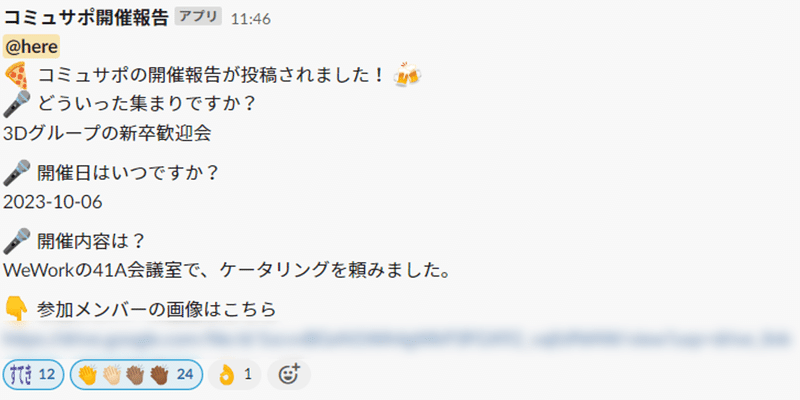Screen dimensions: 800x400
Task: Click the 11:46 message timestamp
Action: pyautogui.click(x=251, y=19)
